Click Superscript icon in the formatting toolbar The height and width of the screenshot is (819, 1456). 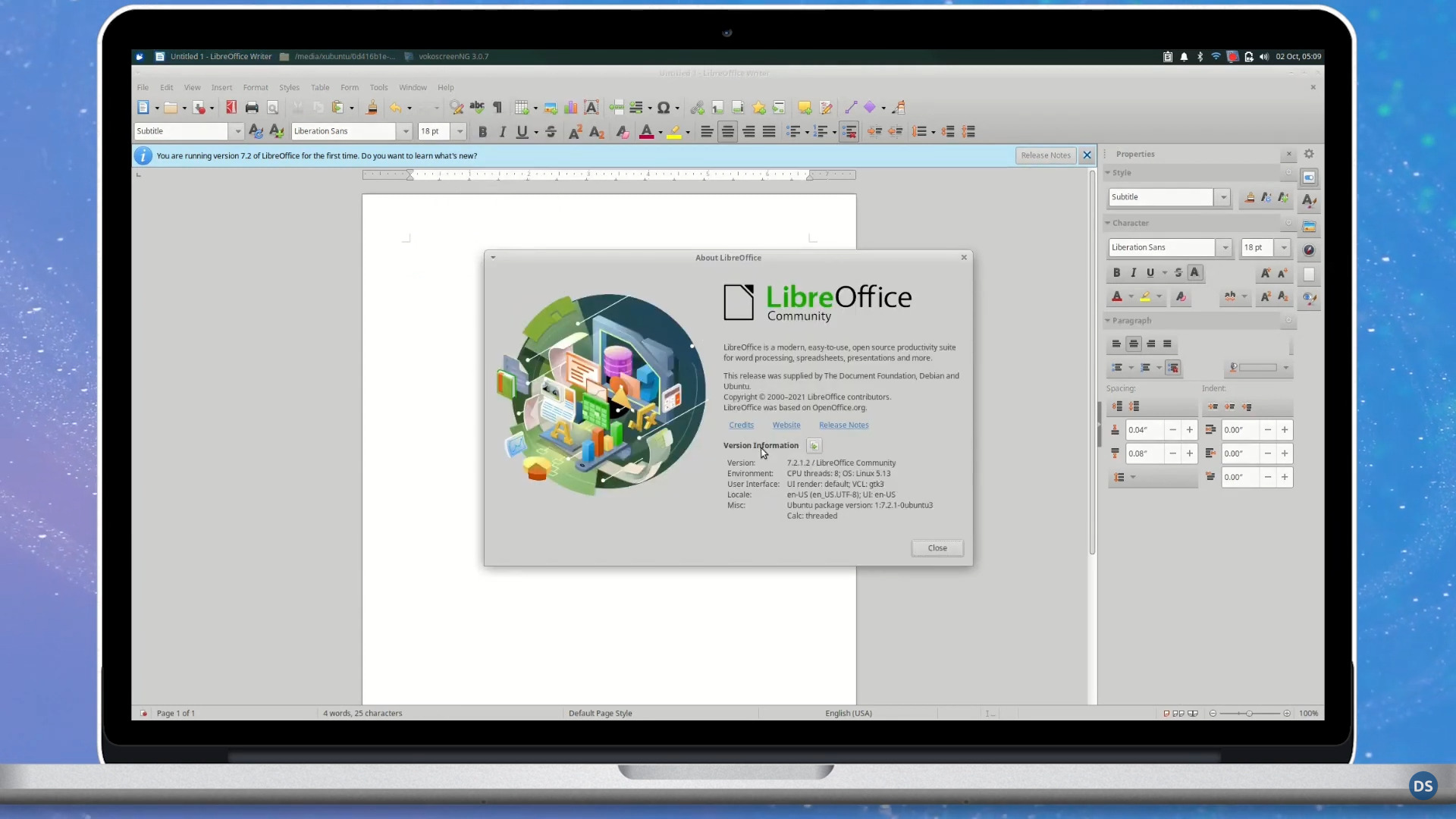click(576, 132)
